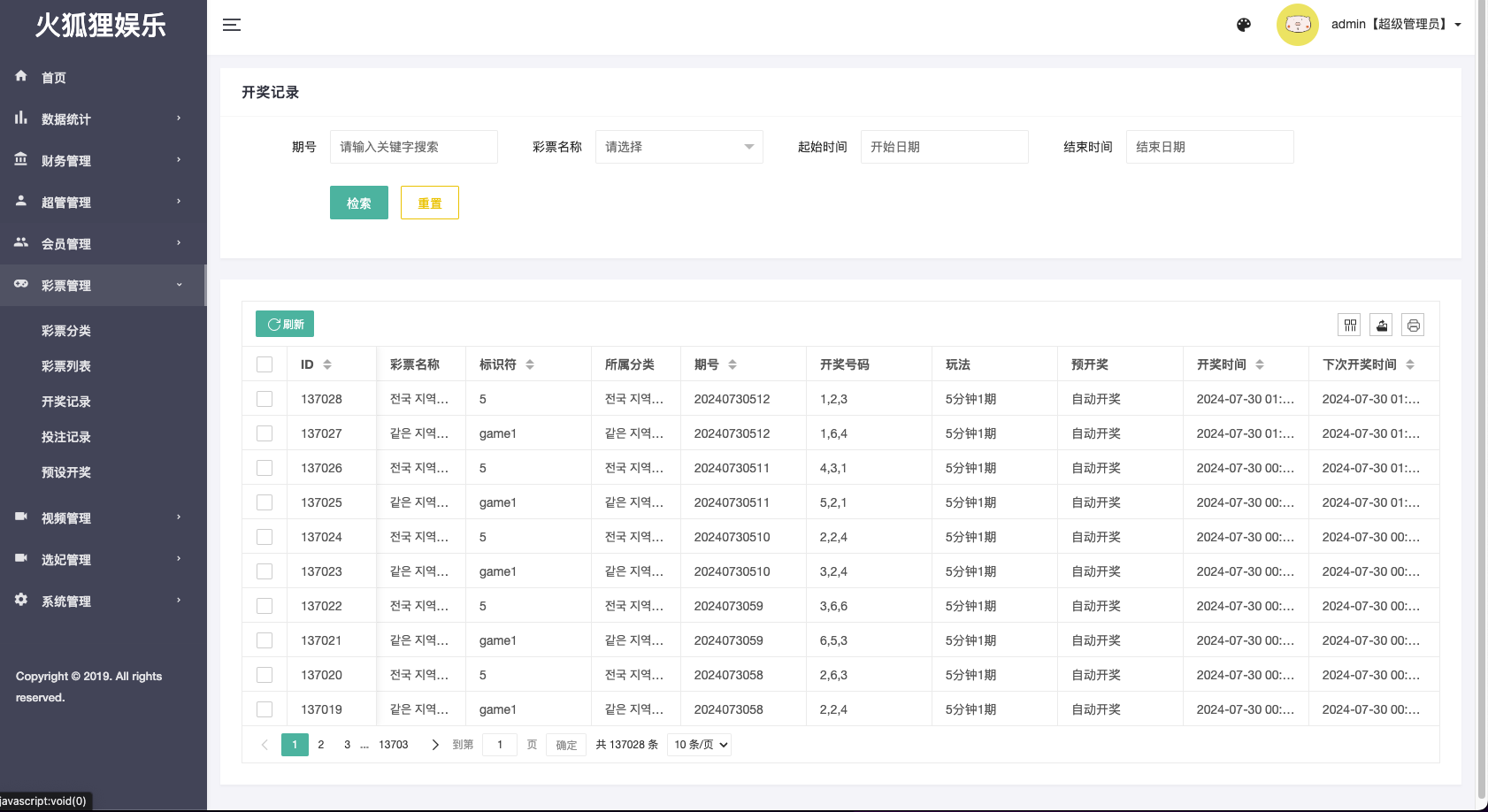Click the 期号 keyword search field
The image size is (1488, 812).
413,147
